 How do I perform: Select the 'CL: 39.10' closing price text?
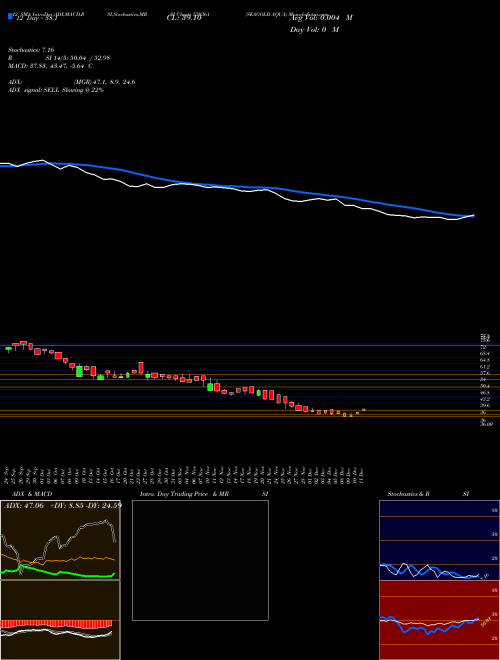184,18
